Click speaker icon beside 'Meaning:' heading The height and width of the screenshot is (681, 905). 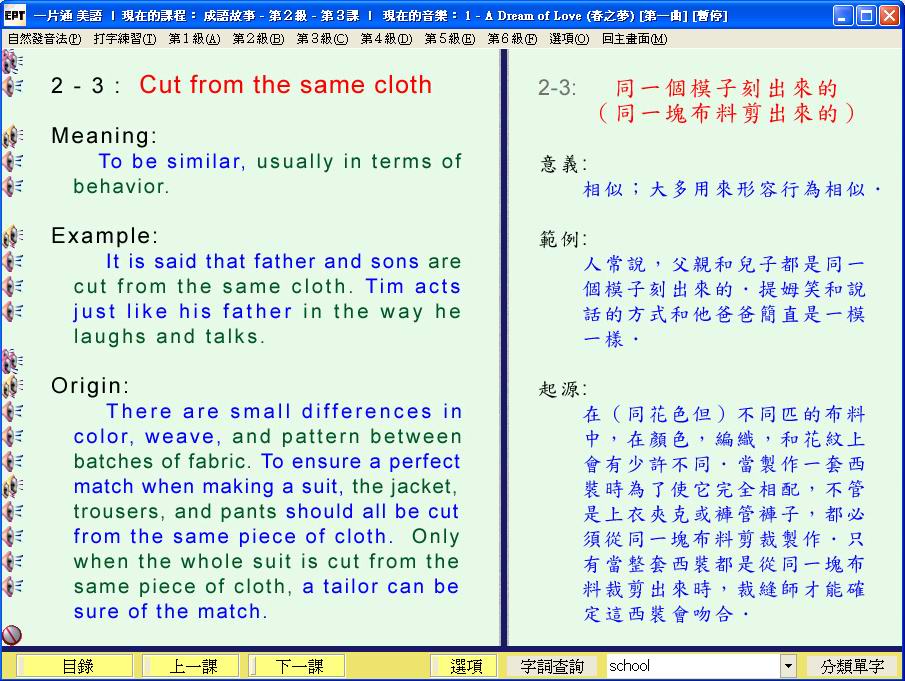click(12, 136)
